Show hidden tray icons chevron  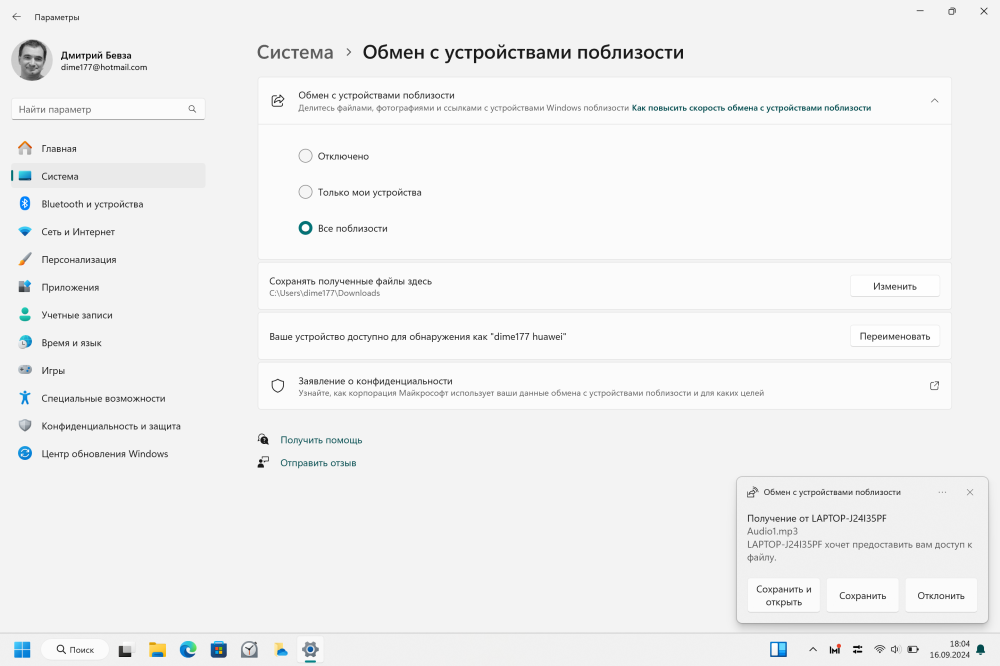(812, 649)
